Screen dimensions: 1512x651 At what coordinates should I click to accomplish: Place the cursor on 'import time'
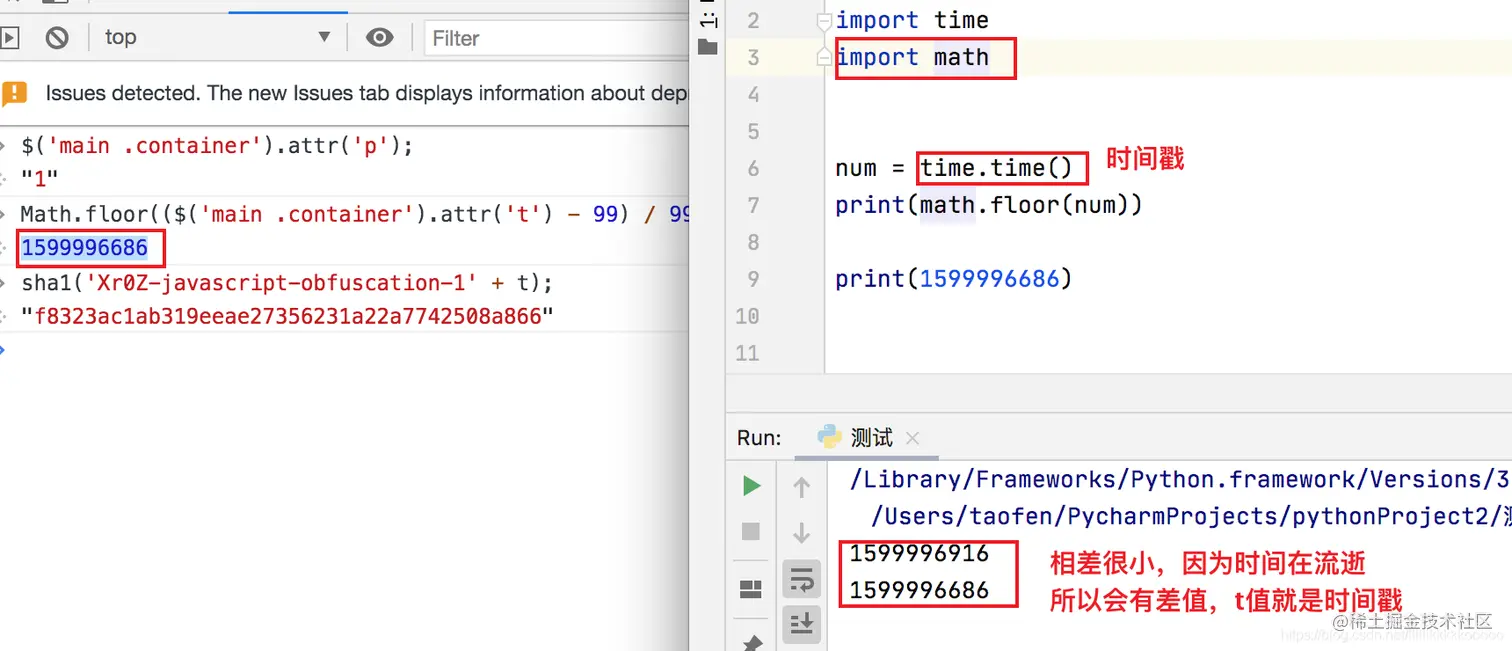click(912, 21)
